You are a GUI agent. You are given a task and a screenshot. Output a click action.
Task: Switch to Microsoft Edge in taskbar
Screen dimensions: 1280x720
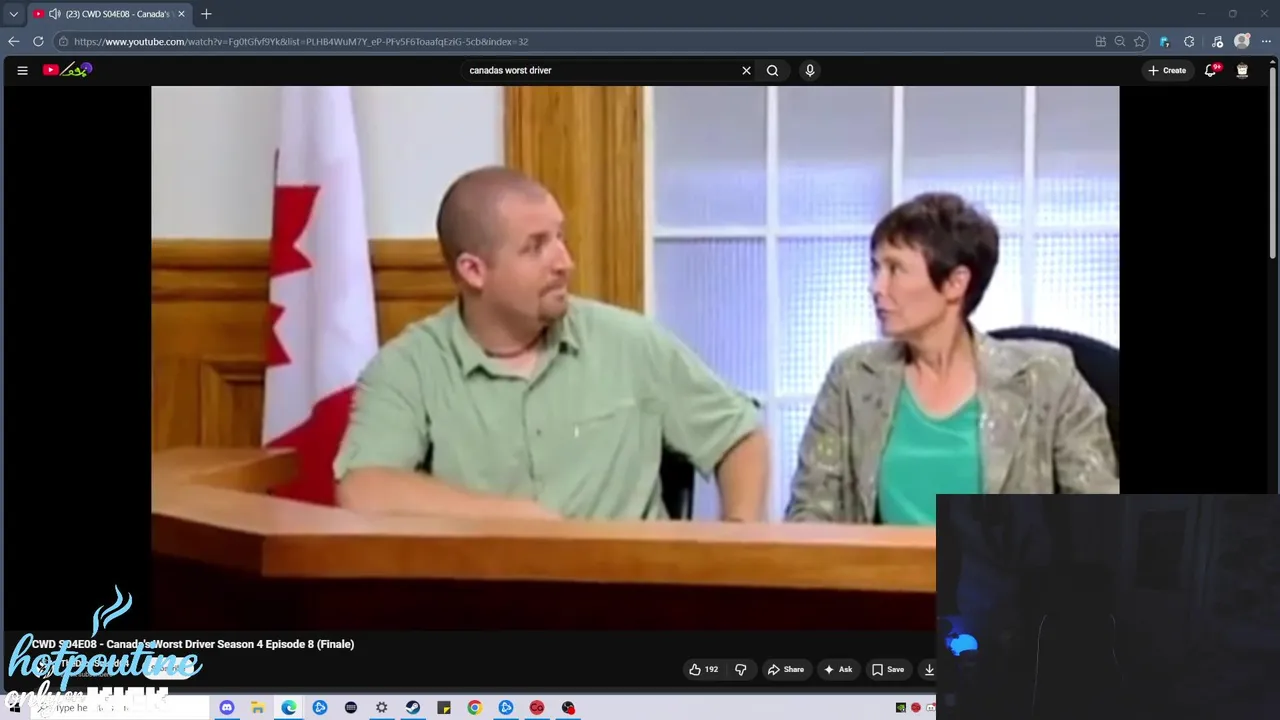[289, 708]
